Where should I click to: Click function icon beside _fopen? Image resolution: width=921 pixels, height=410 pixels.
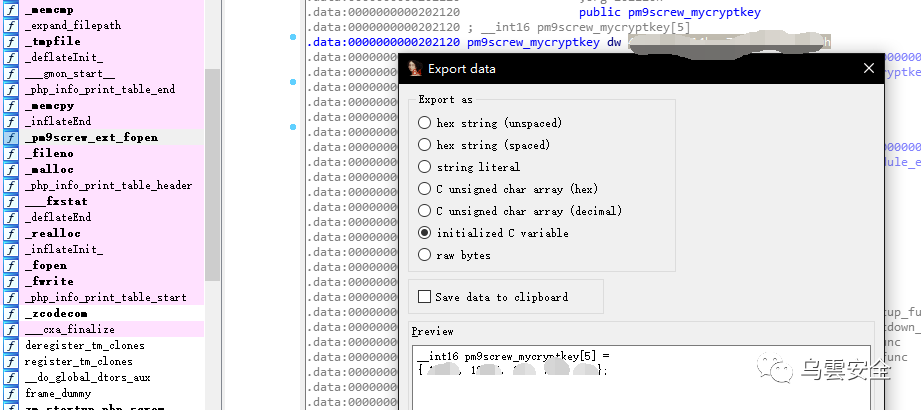11,266
